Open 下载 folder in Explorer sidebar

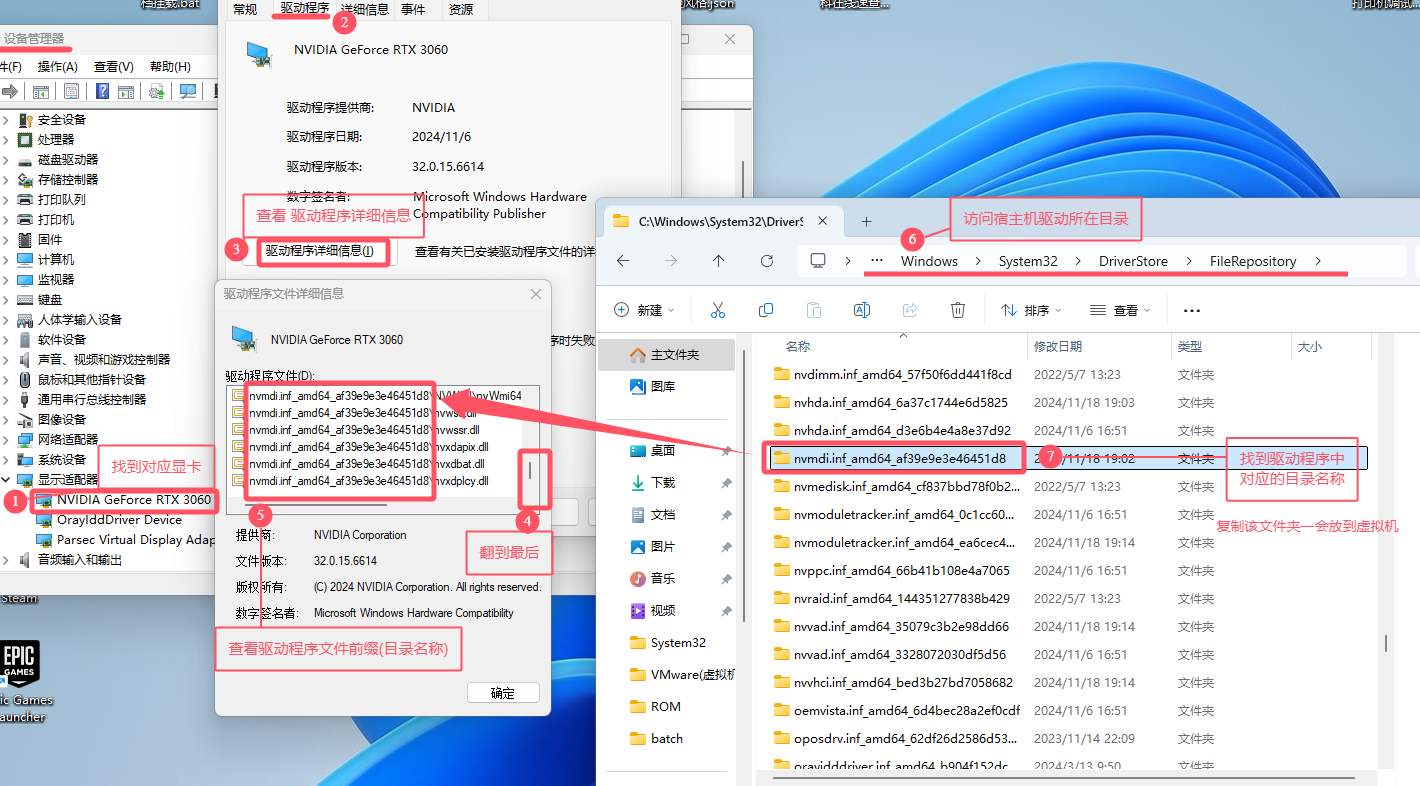pyautogui.click(x=652, y=482)
